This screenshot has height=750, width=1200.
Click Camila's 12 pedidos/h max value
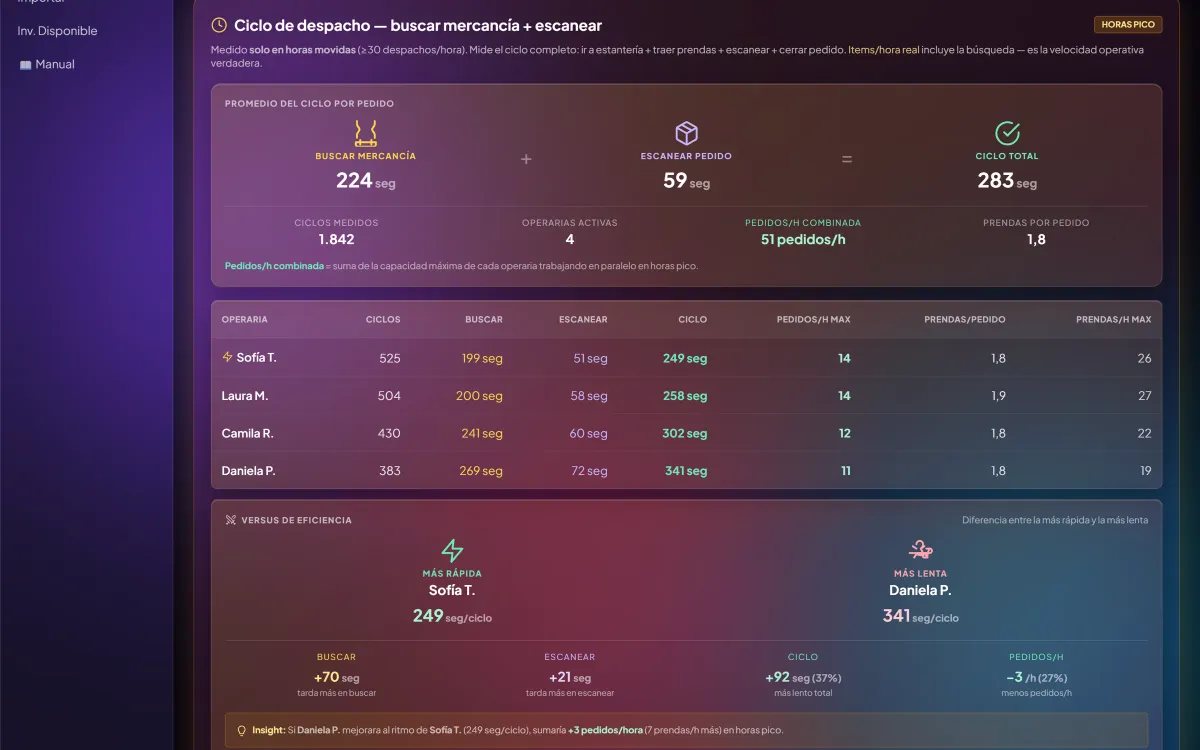845,434
